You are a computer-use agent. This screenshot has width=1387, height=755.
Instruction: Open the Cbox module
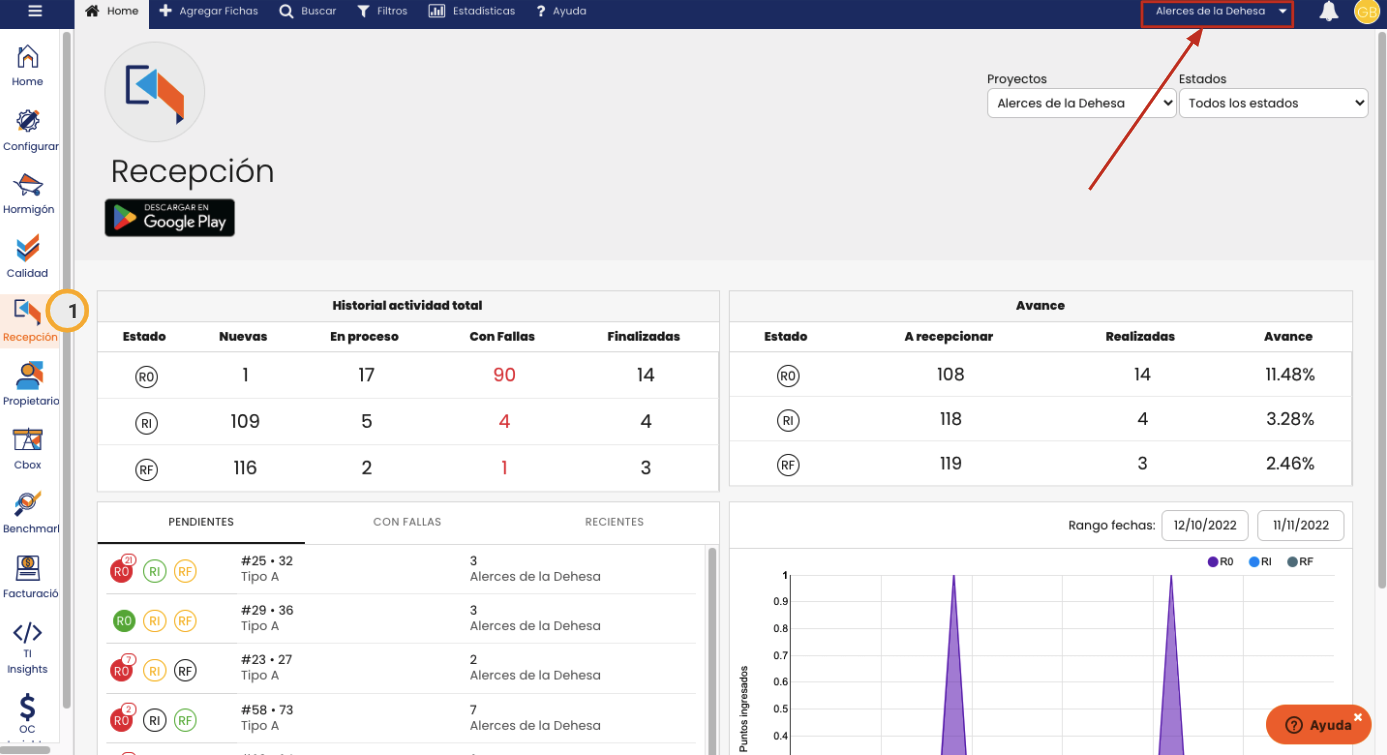(x=28, y=449)
